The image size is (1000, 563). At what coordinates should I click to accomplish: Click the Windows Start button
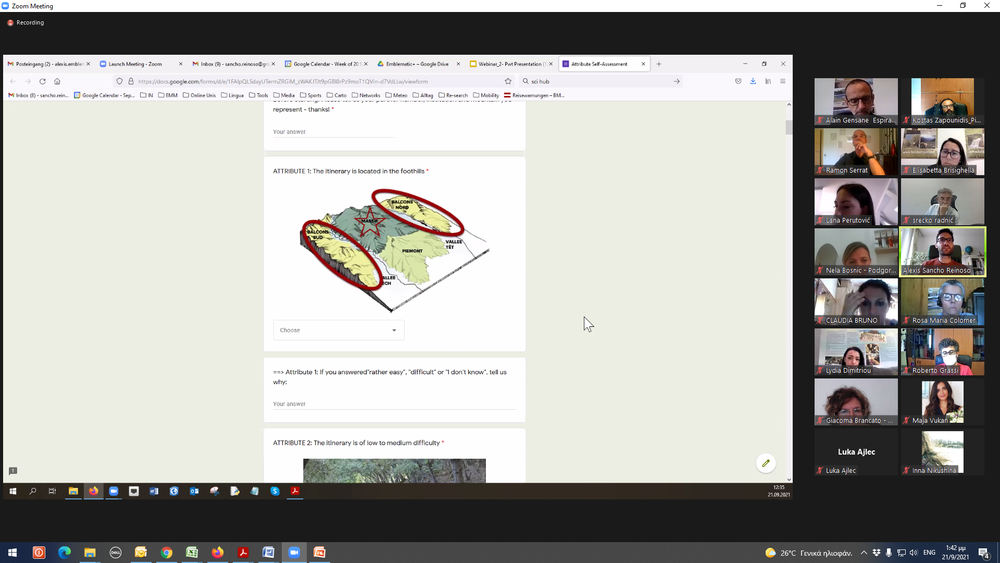tap(13, 552)
